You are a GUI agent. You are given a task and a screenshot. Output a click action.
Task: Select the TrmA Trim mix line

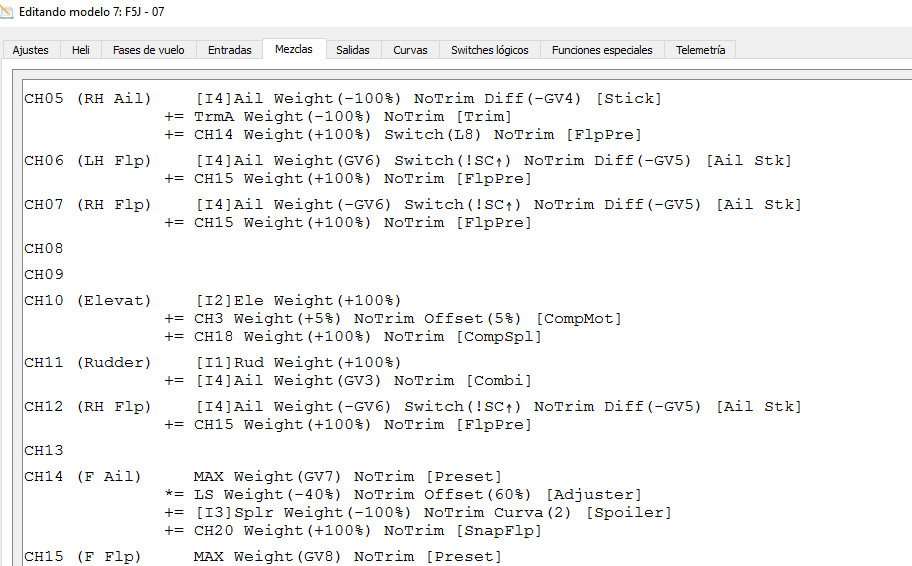point(353,116)
